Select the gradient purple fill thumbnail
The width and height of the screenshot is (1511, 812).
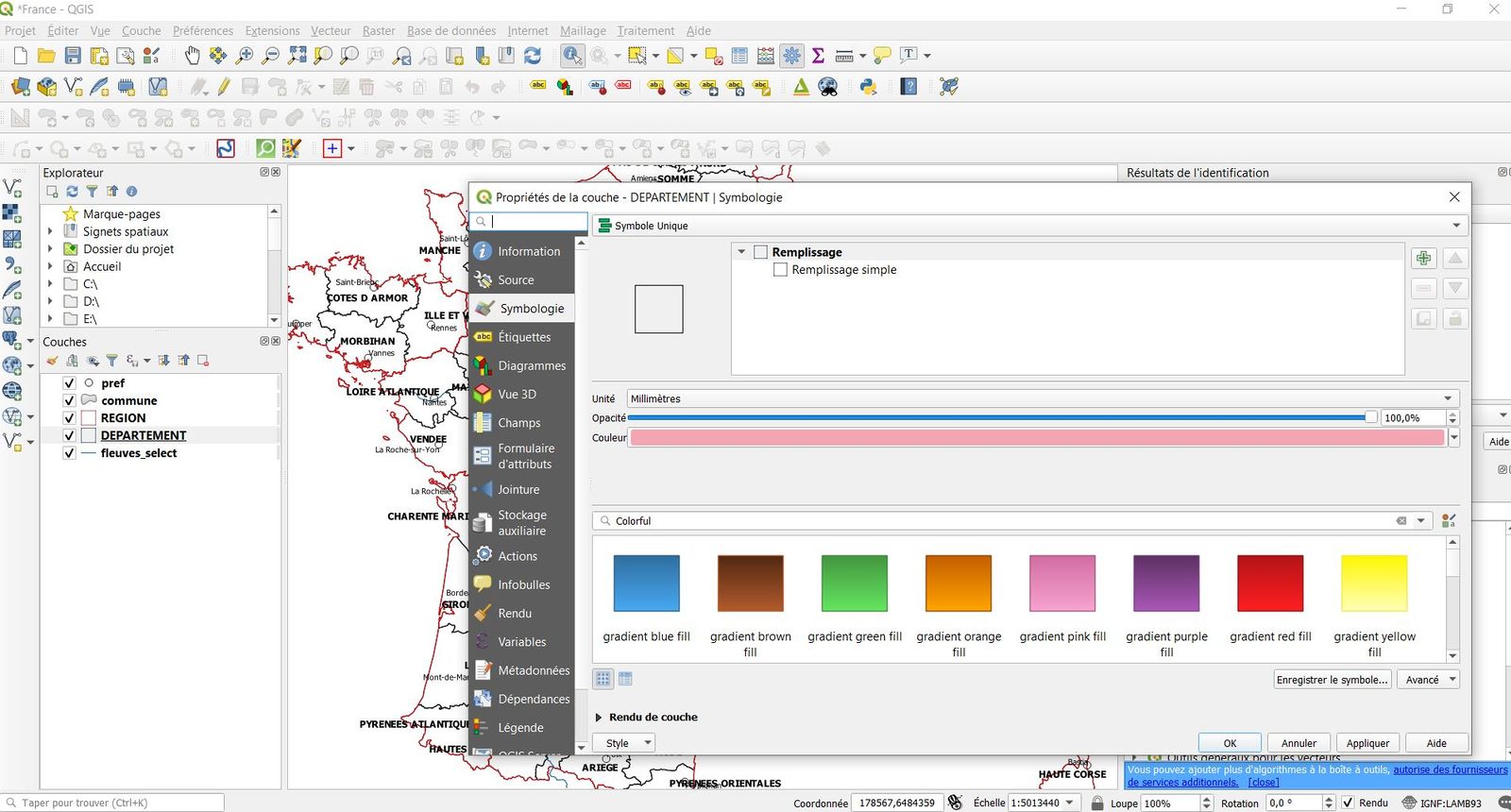pyautogui.click(x=1166, y=584)
